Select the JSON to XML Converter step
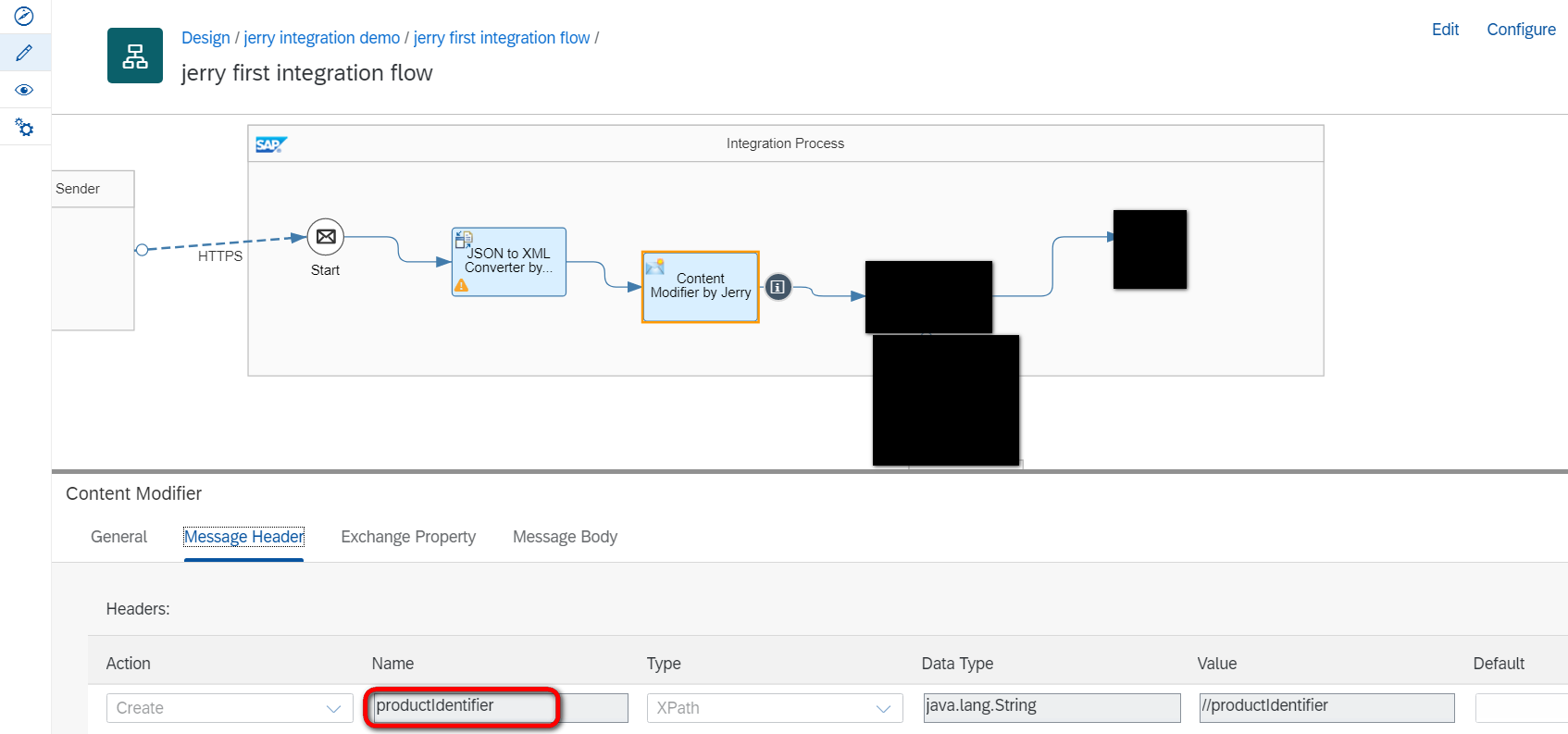Image resolution: width=1568 pixels, height=734 pixels. coord(509,261)
